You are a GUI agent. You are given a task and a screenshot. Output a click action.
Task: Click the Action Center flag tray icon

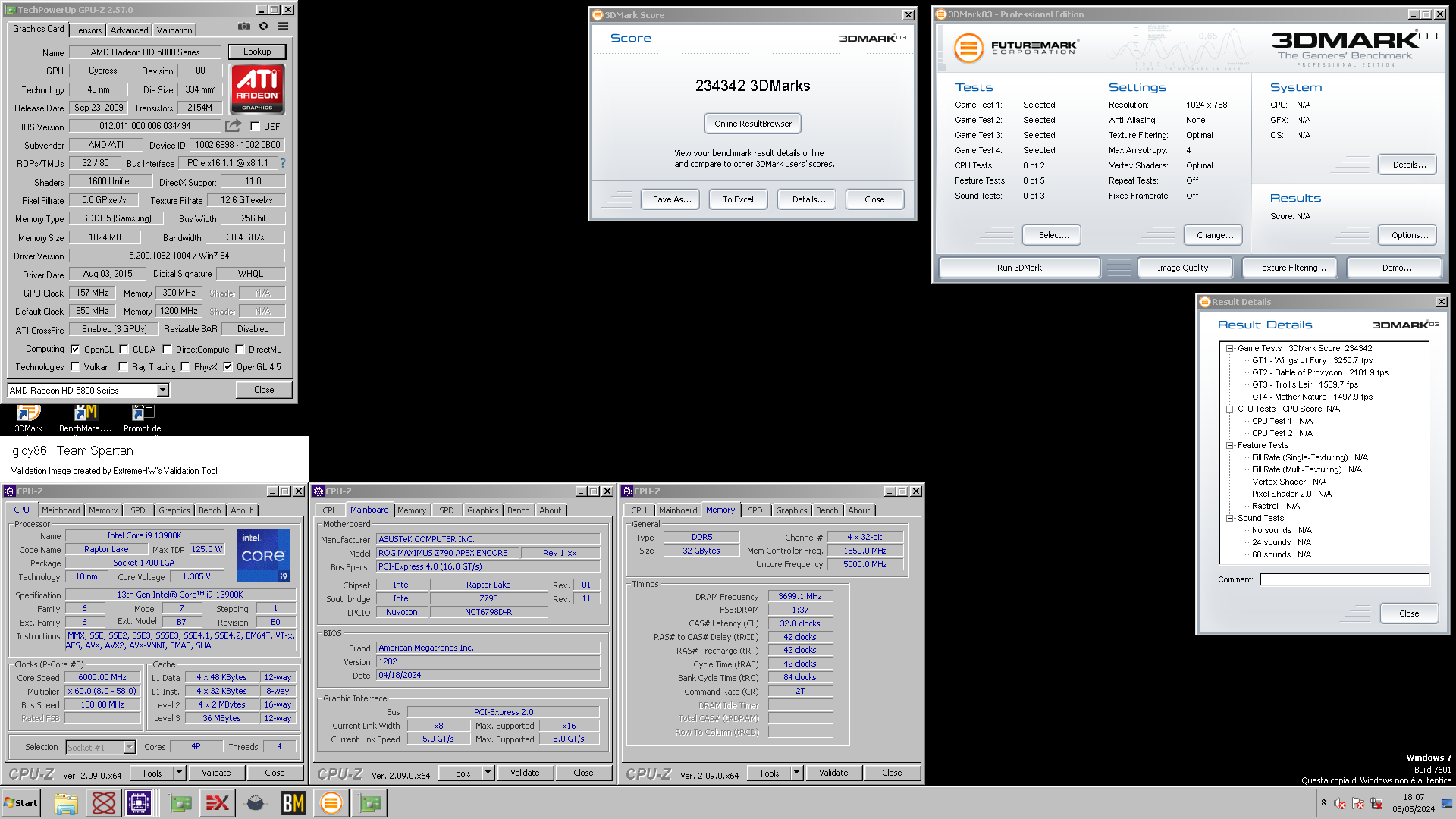pos(1358,803)
